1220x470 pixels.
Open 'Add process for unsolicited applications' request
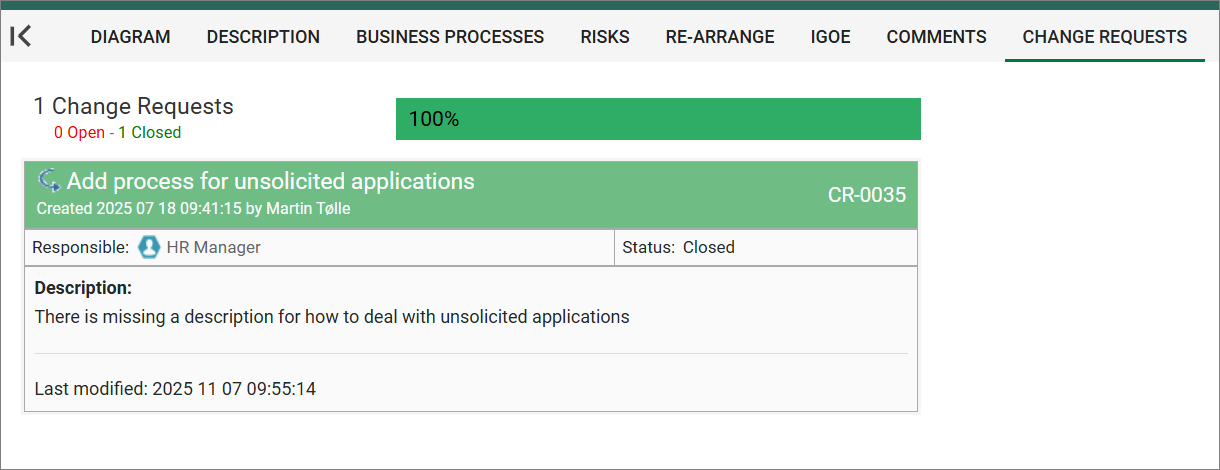point(270,181)
